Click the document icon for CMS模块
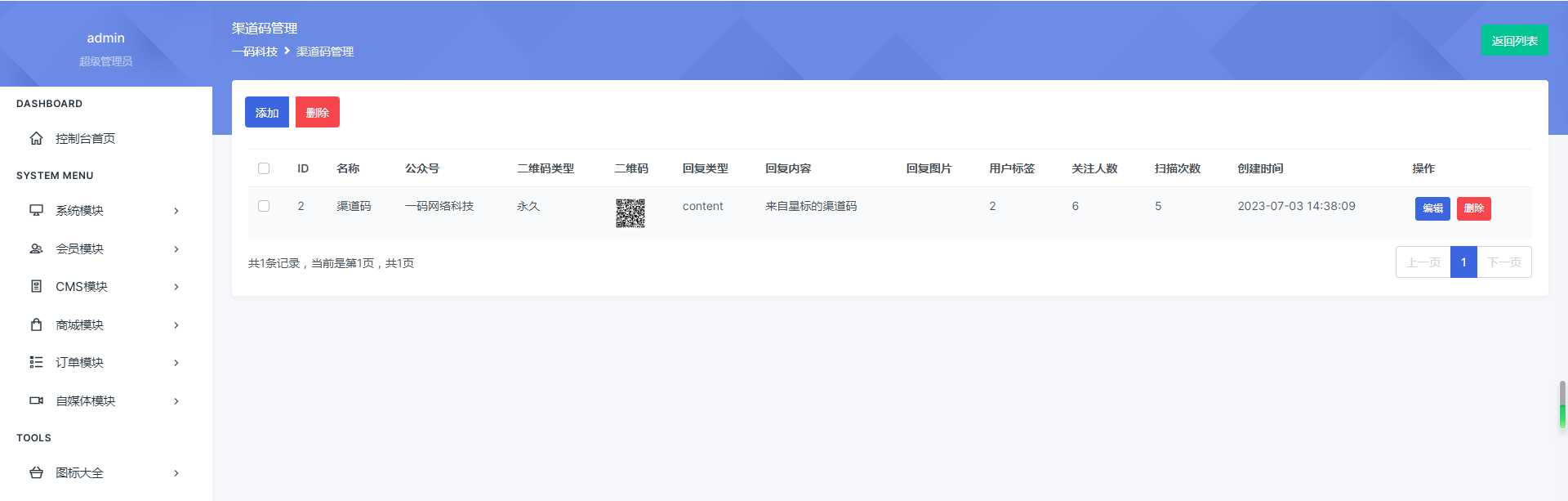Image resolution: width=1568 pixels, height=501 pixels. 36,286
